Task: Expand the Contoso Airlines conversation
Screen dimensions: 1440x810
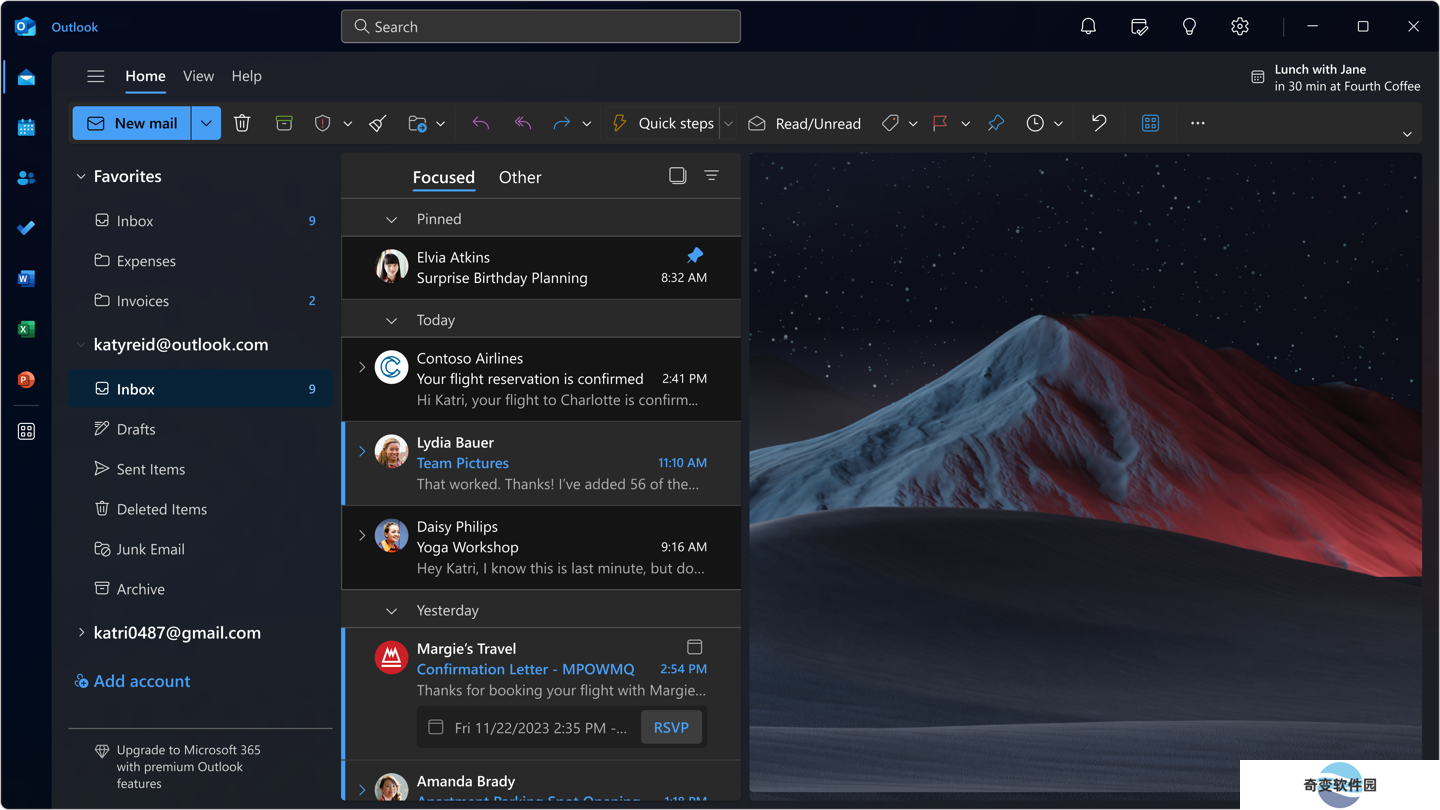Action: (362, 367)
